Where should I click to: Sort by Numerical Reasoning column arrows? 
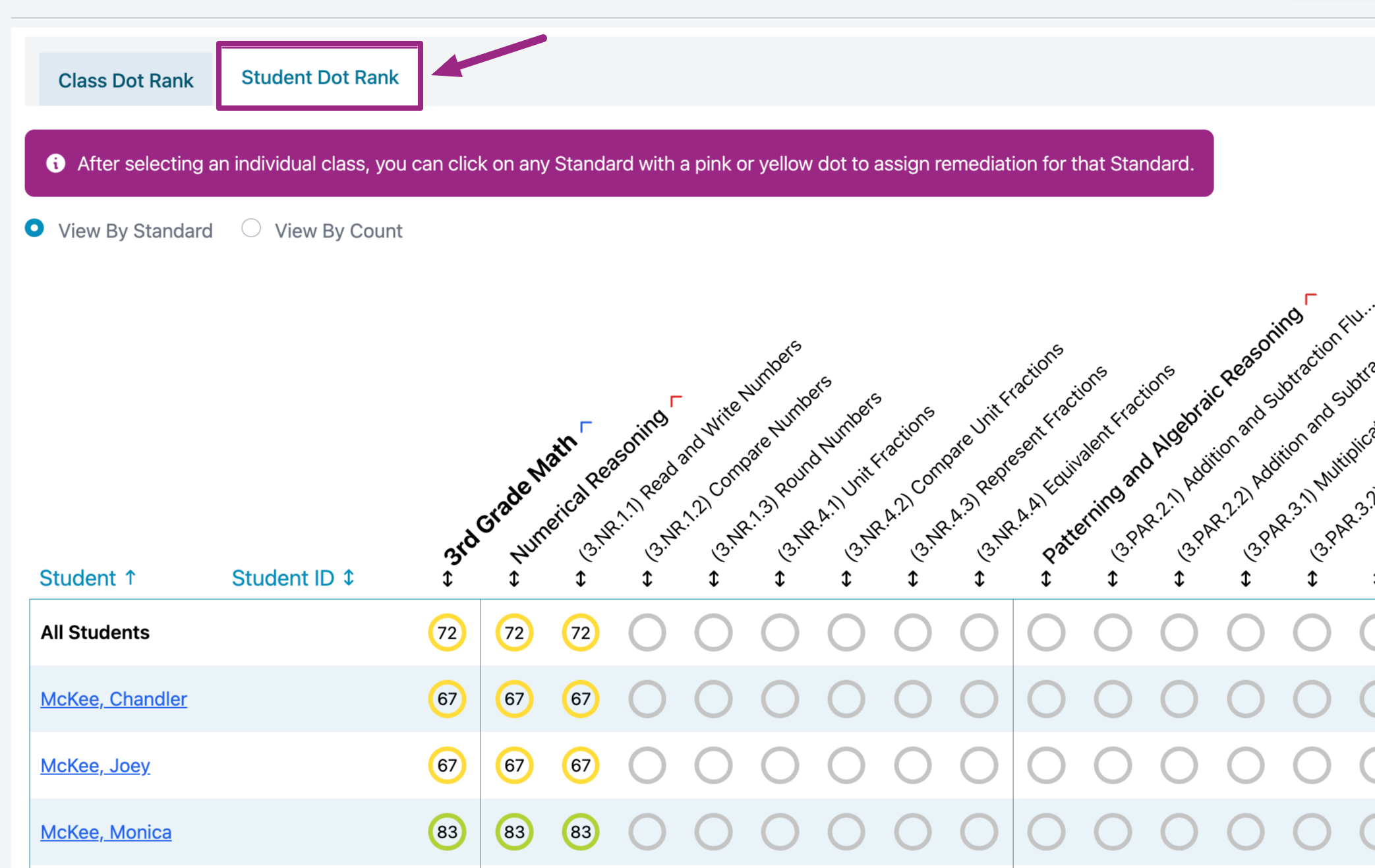[x=514, y=579]
